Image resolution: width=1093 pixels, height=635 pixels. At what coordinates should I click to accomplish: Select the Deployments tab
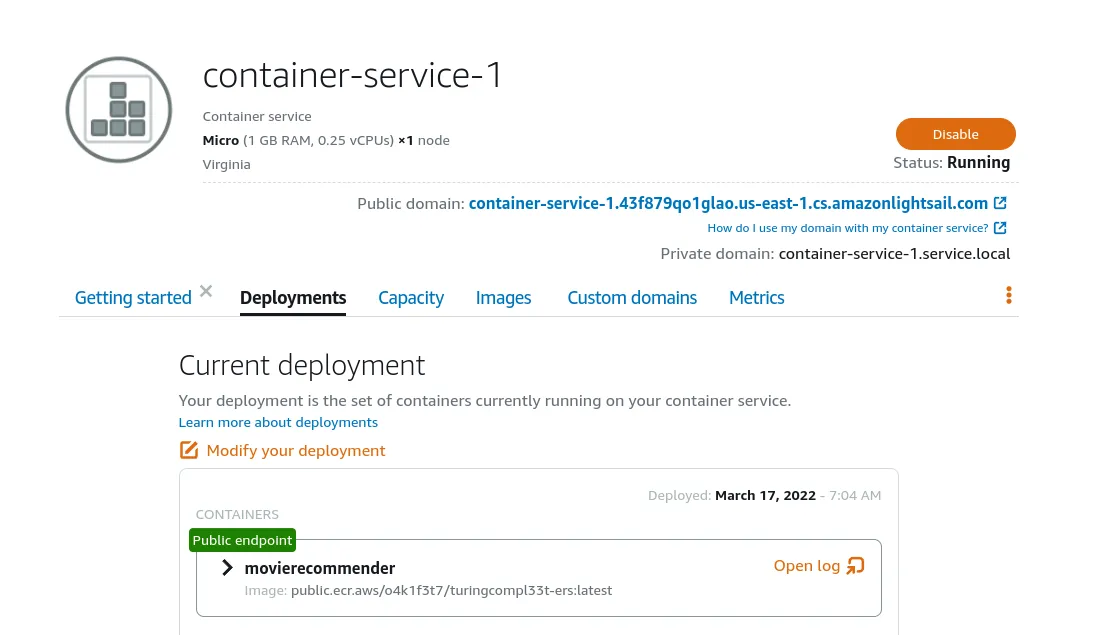(x=293, y=298)
